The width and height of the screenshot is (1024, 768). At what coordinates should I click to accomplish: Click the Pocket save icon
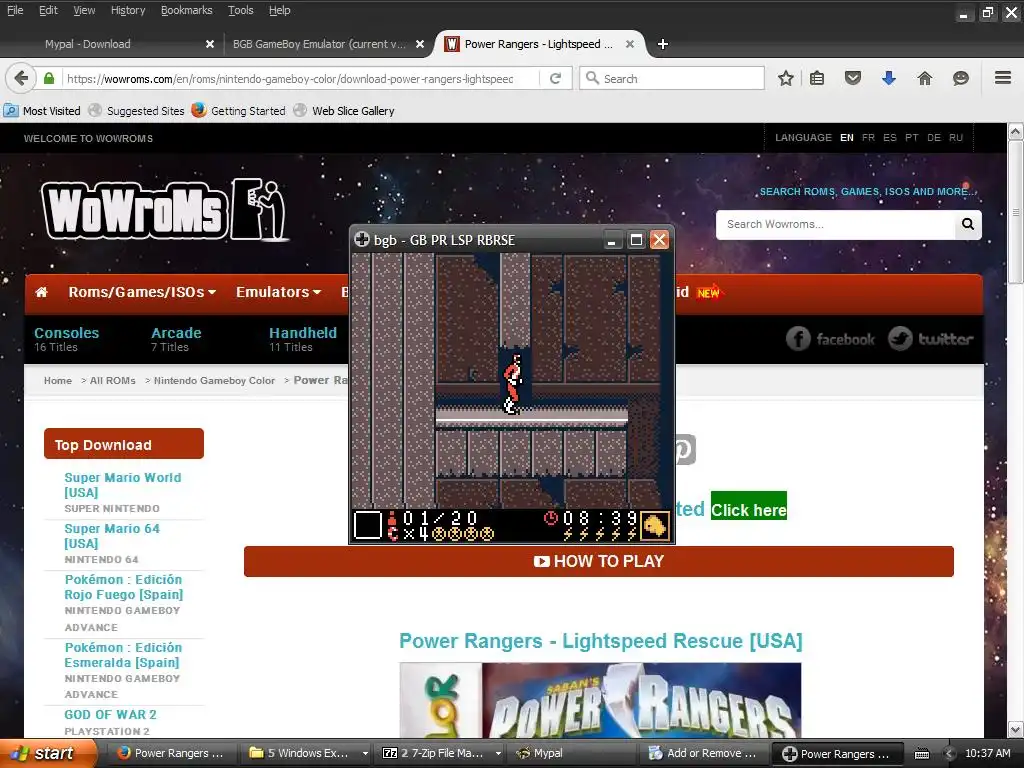pos(853,78)
